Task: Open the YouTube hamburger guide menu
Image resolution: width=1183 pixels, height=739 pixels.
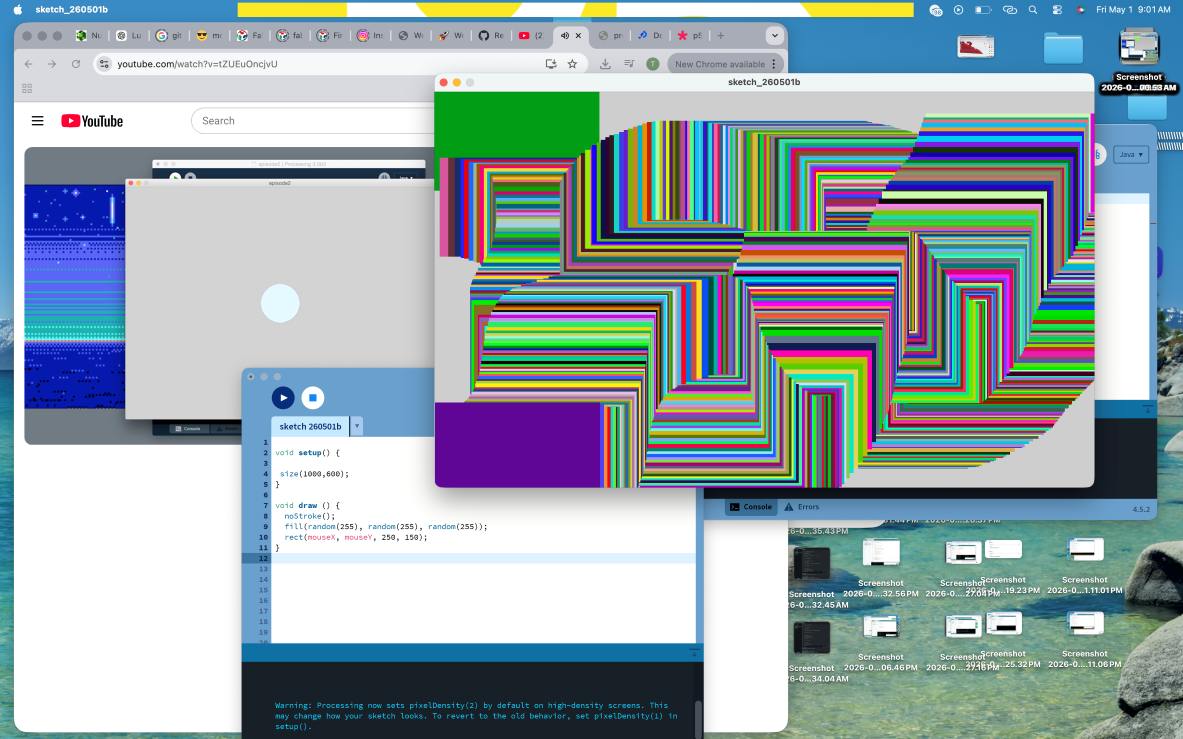Action: tap(37, 121)
